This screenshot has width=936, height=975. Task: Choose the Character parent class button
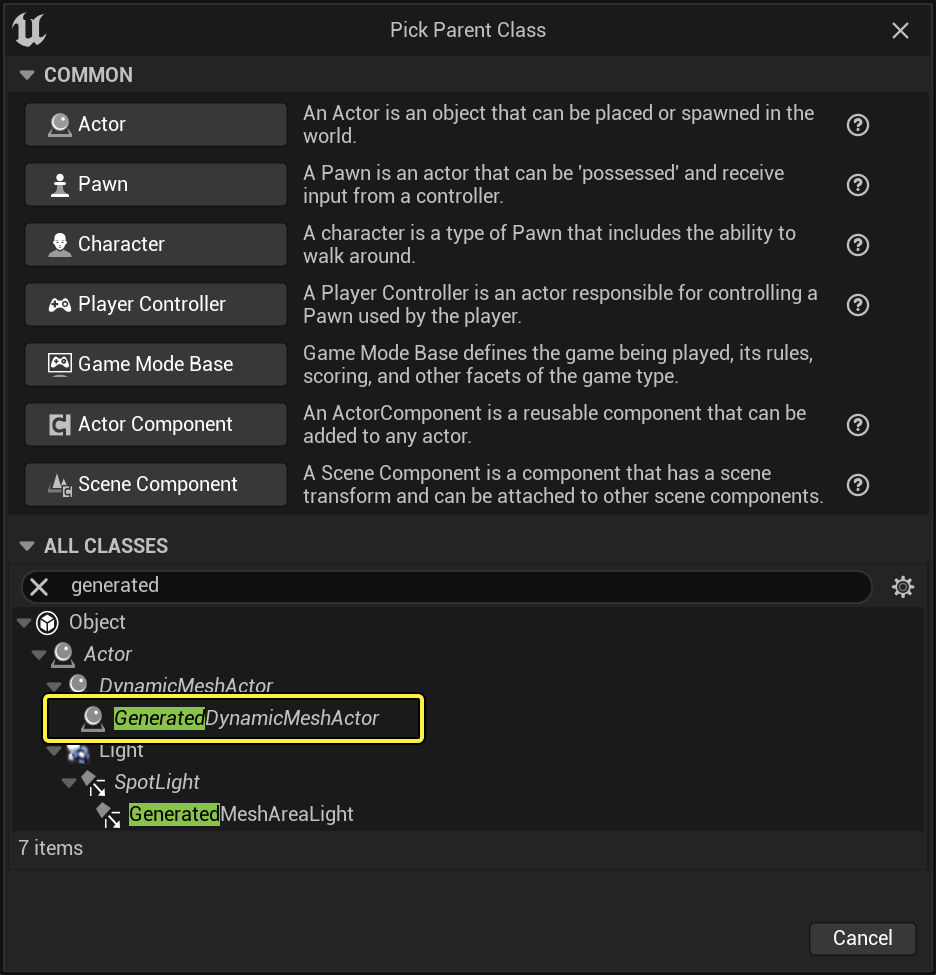[x=156, y=245]
